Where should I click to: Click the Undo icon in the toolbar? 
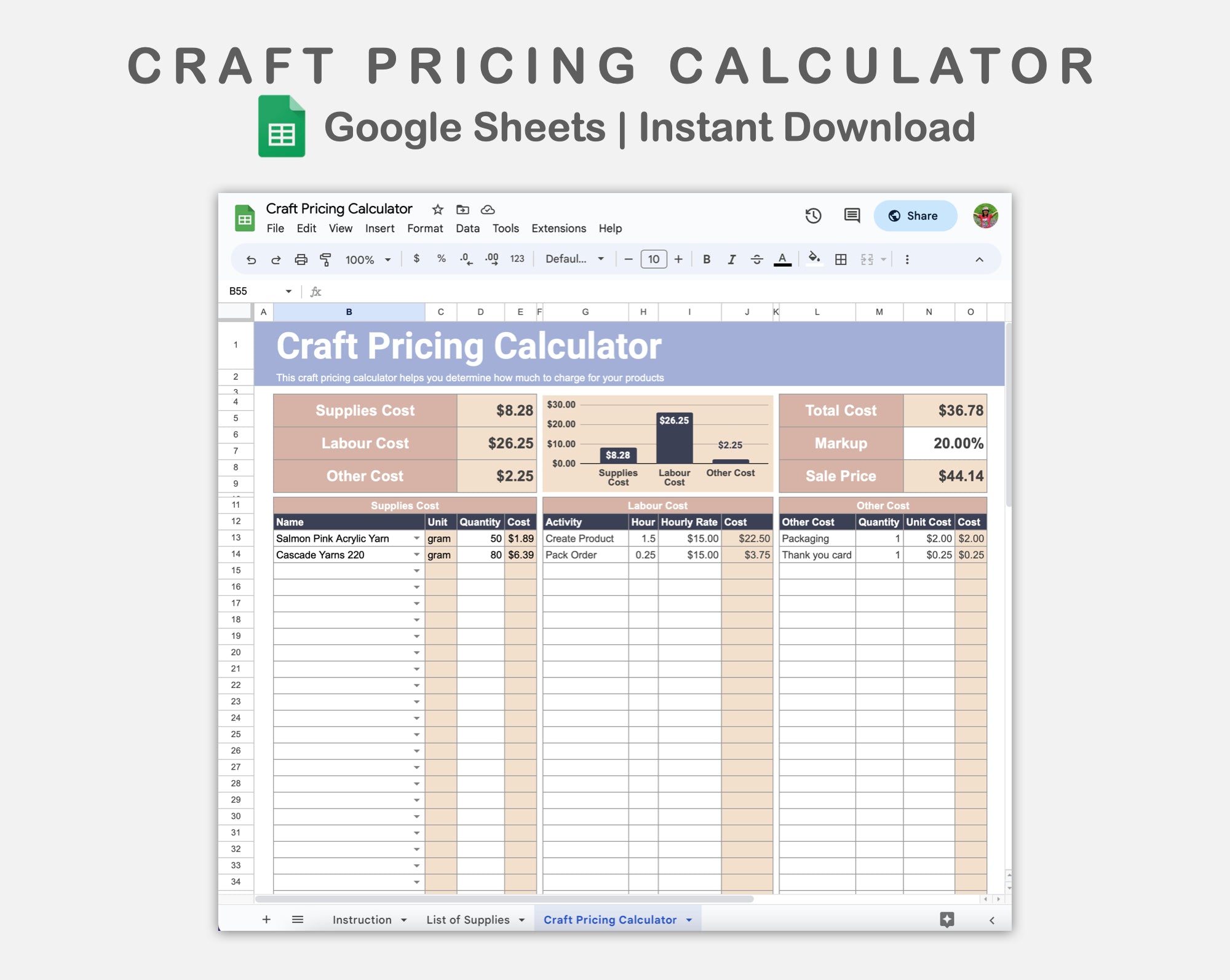pos(252,259)
